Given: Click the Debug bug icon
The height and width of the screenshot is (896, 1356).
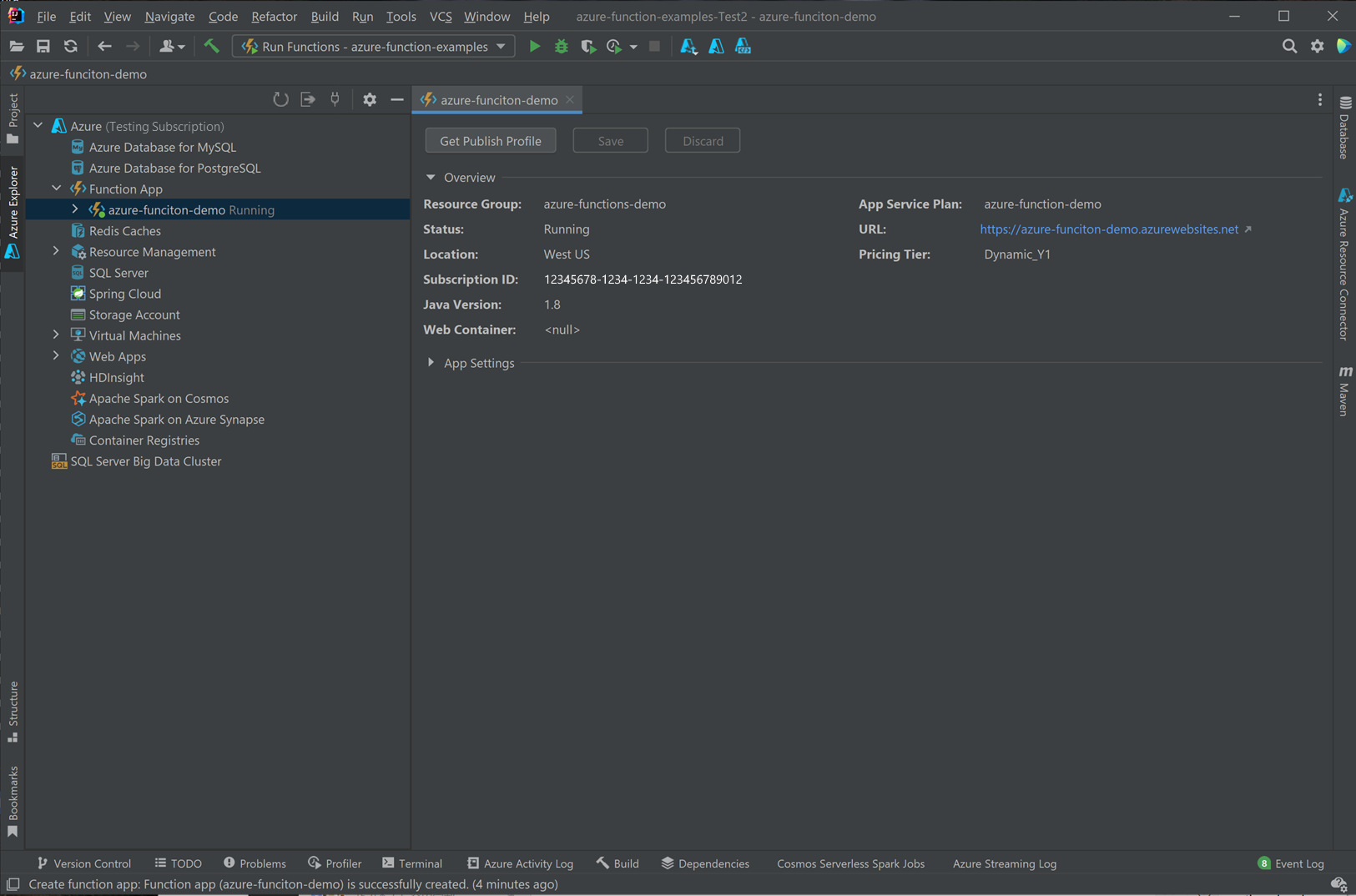Looking at the screenshot, I should 562,47.
